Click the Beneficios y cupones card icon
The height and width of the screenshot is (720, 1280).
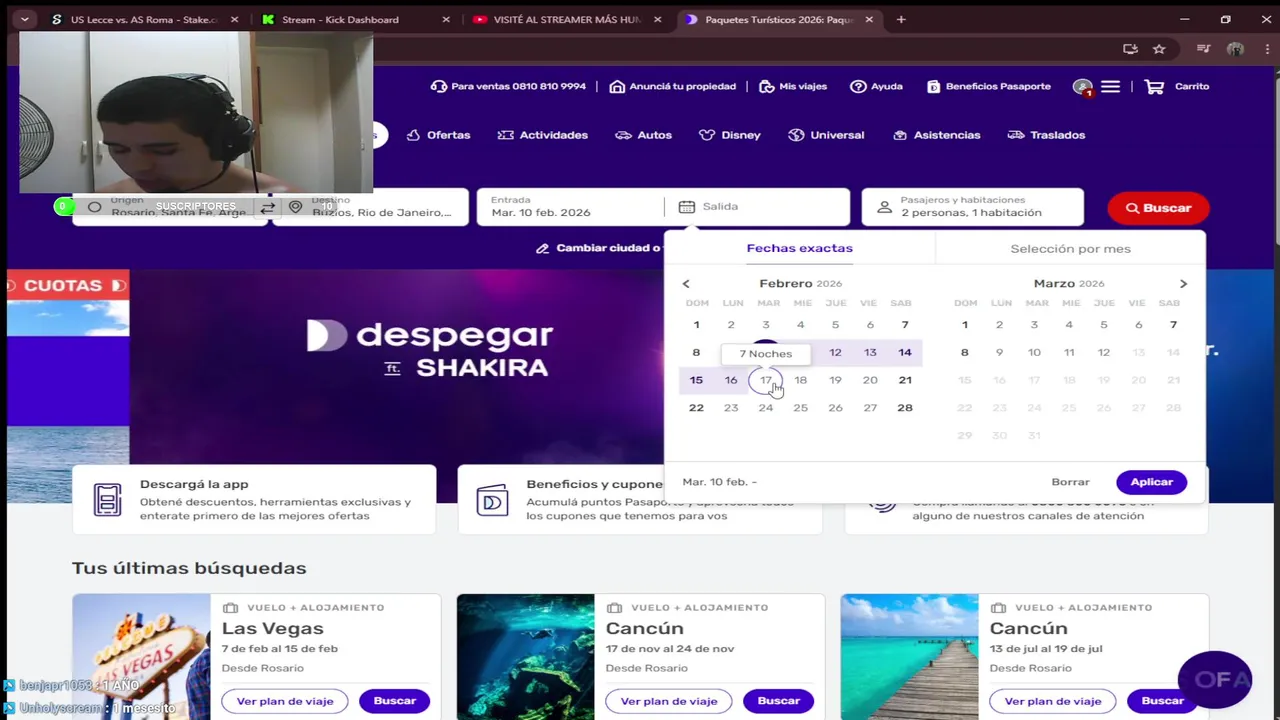(492, 500)
